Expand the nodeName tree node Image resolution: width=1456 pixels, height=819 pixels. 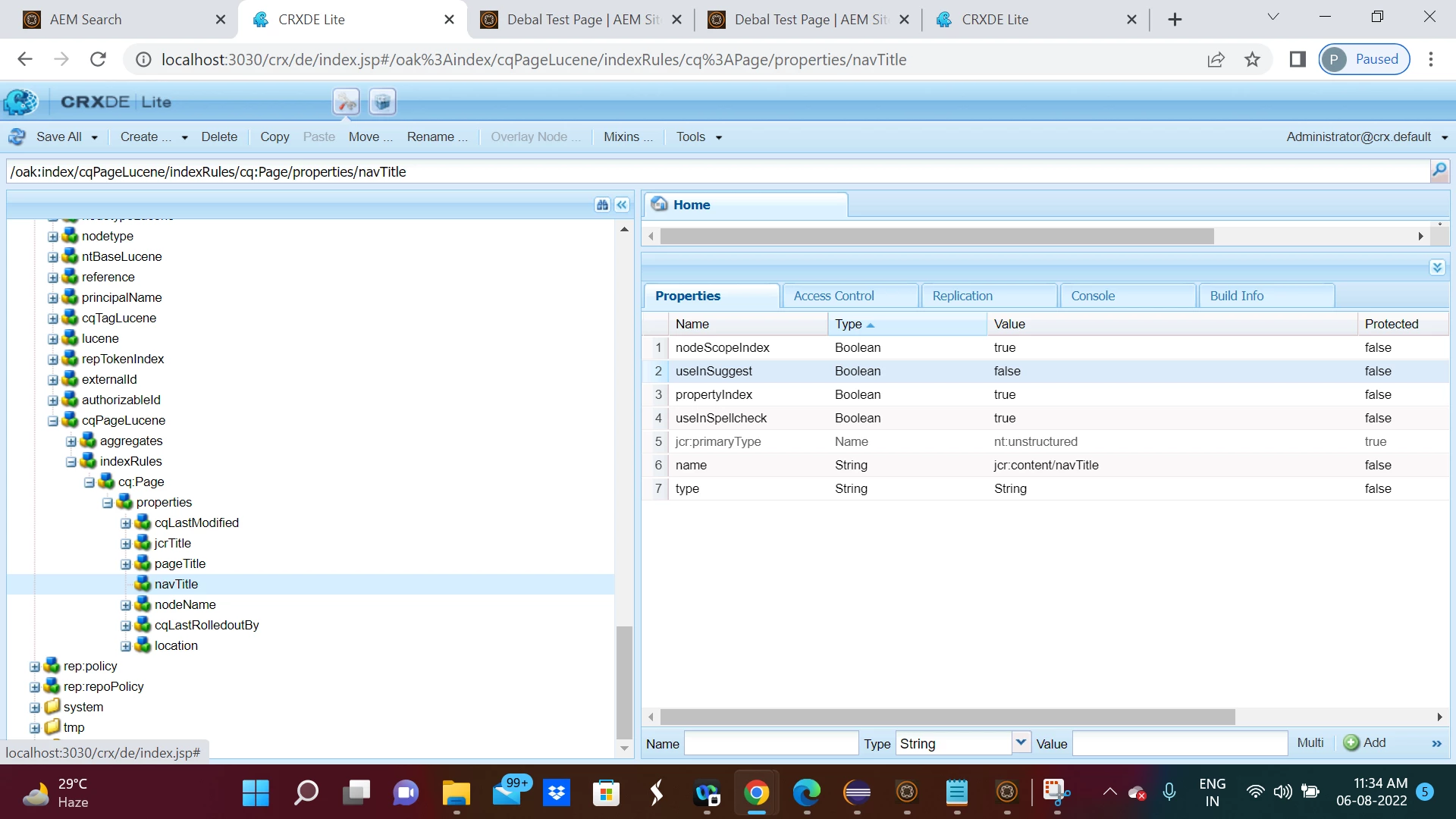(126, 605)
